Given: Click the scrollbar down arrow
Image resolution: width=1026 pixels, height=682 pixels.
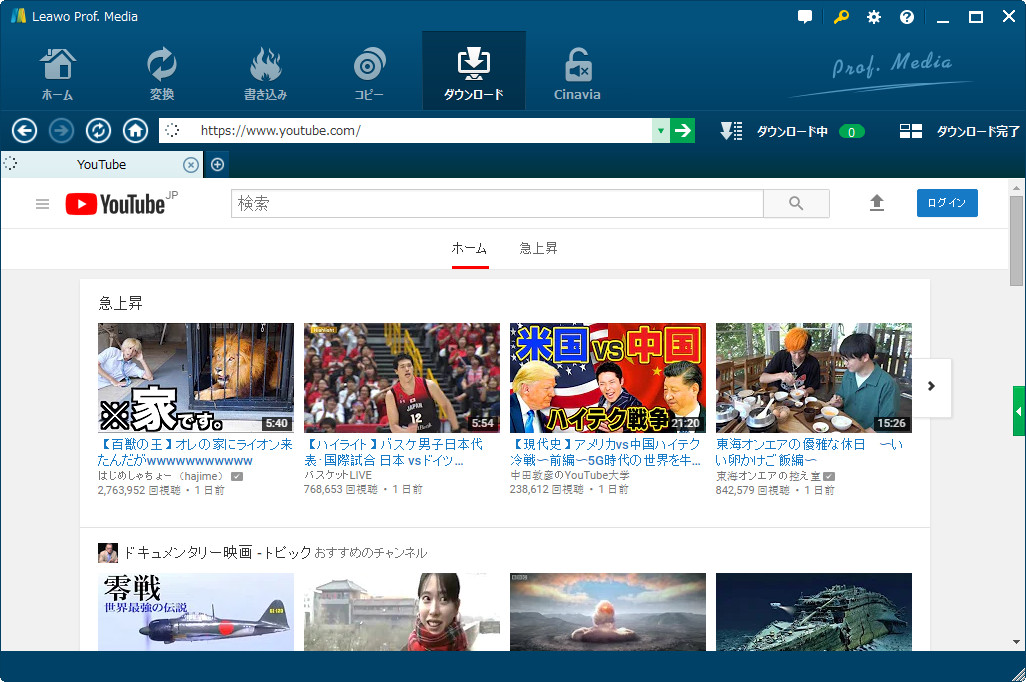Looking at the screenshot, I should [x=1016, y=643].
